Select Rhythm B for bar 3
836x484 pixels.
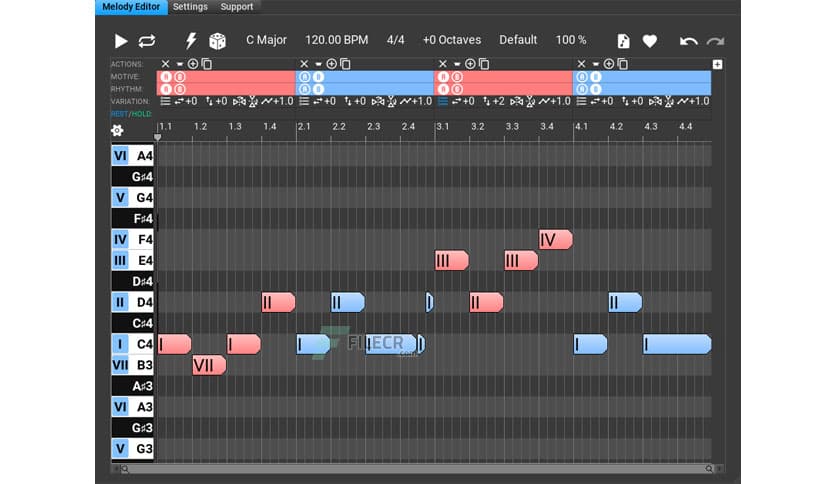point(457,89)
